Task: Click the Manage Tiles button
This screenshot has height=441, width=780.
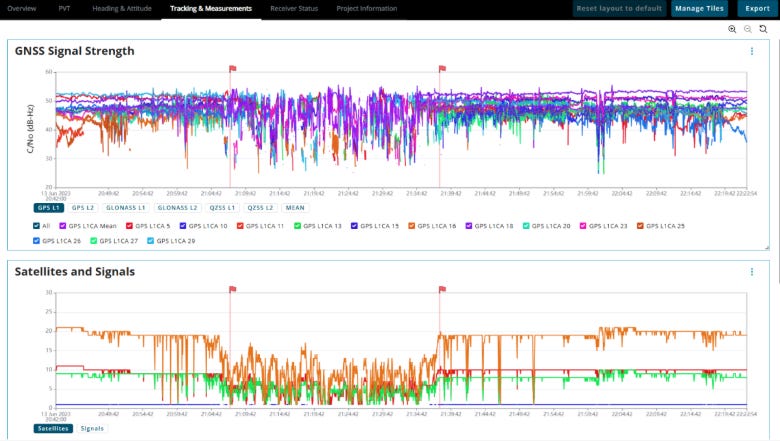Action: tap(699, 8)
